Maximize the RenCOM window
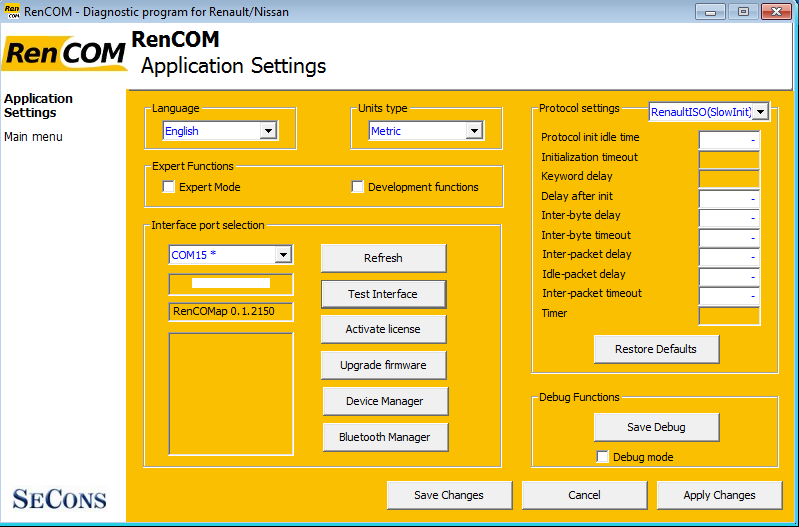 (x=743, y=11)
